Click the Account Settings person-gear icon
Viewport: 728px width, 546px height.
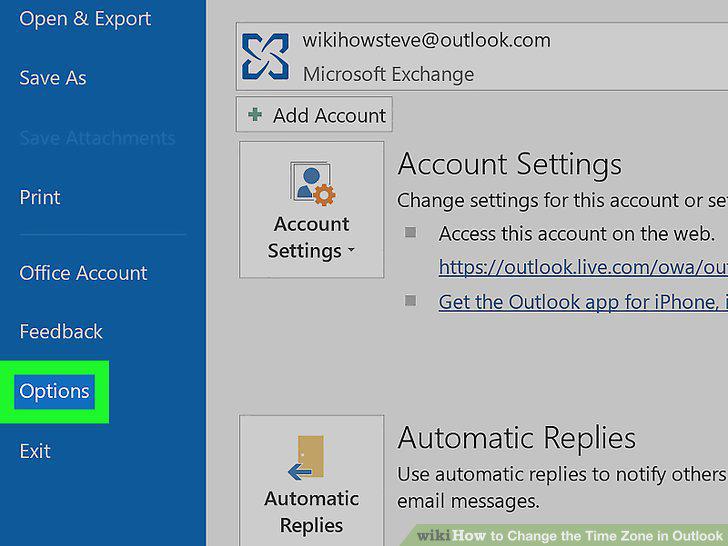[x=312, y=184]
